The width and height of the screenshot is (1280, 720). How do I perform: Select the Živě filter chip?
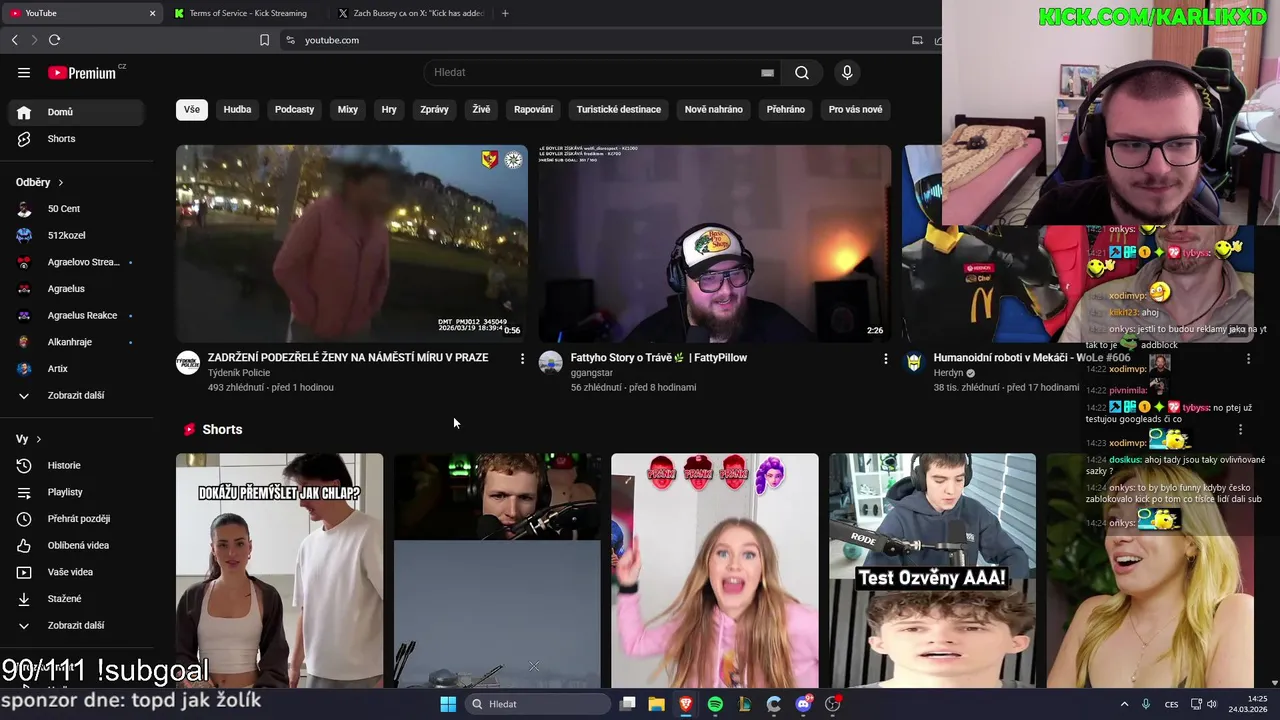[481, 109]
